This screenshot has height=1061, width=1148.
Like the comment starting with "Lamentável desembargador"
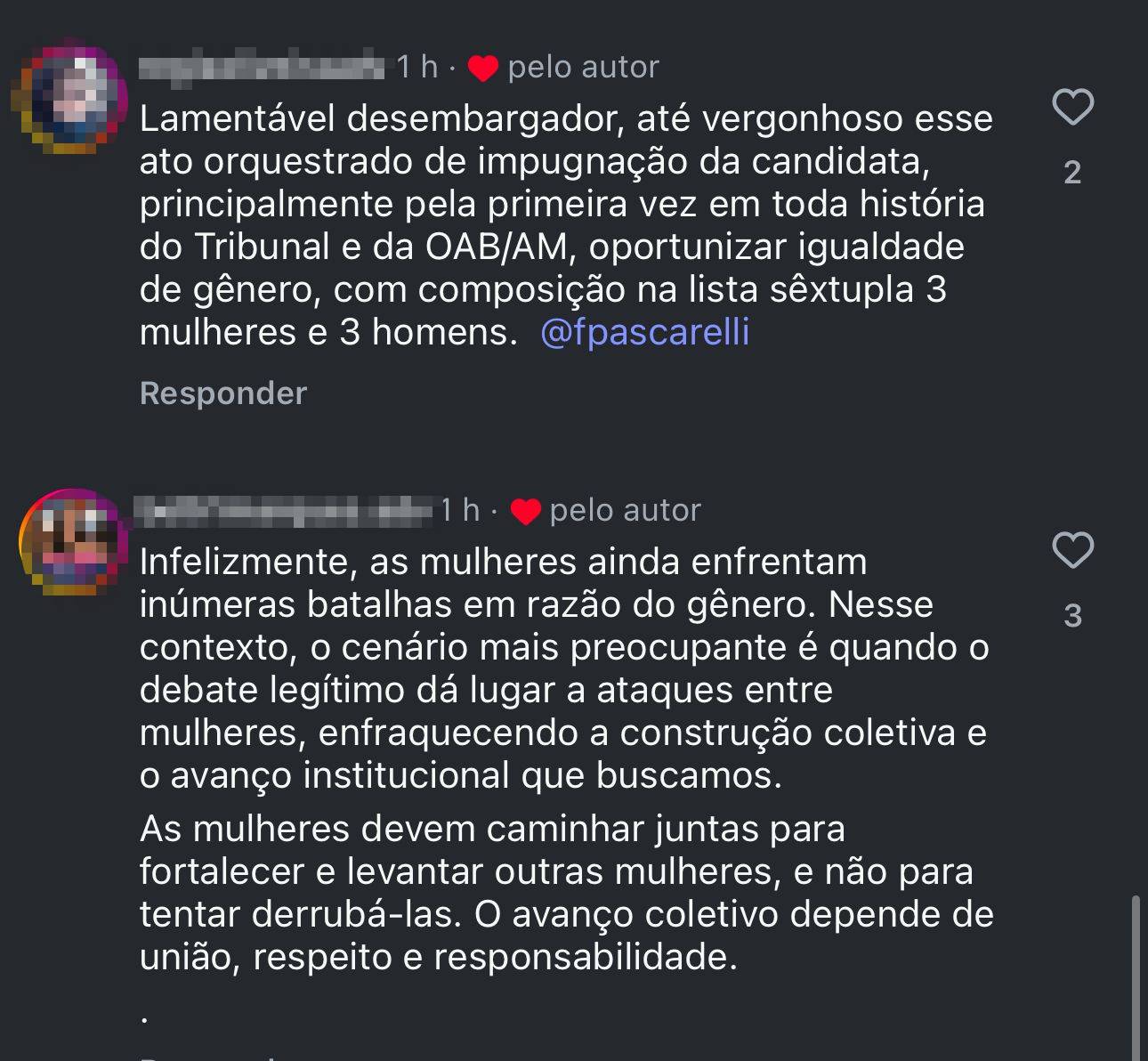click(1072, 108)
